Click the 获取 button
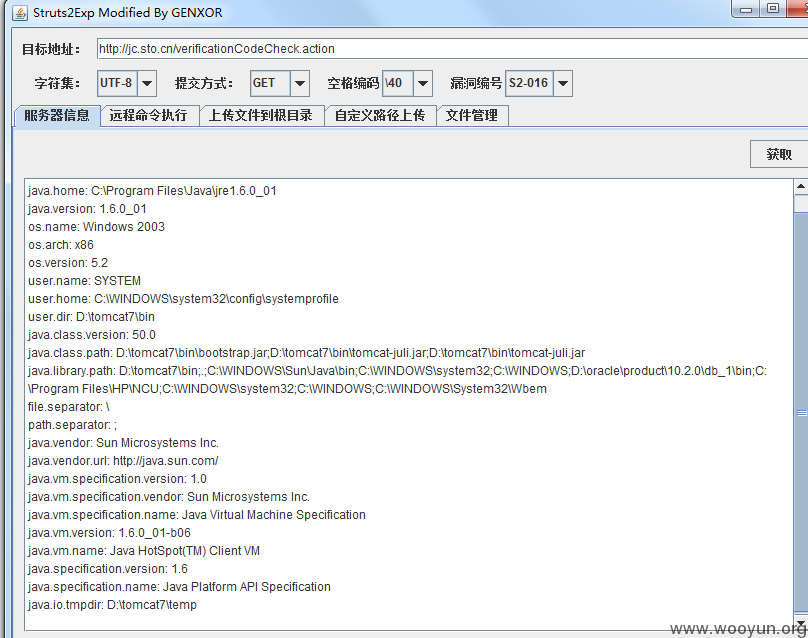This screenshot has width=808, height=638. coord(779,154)
